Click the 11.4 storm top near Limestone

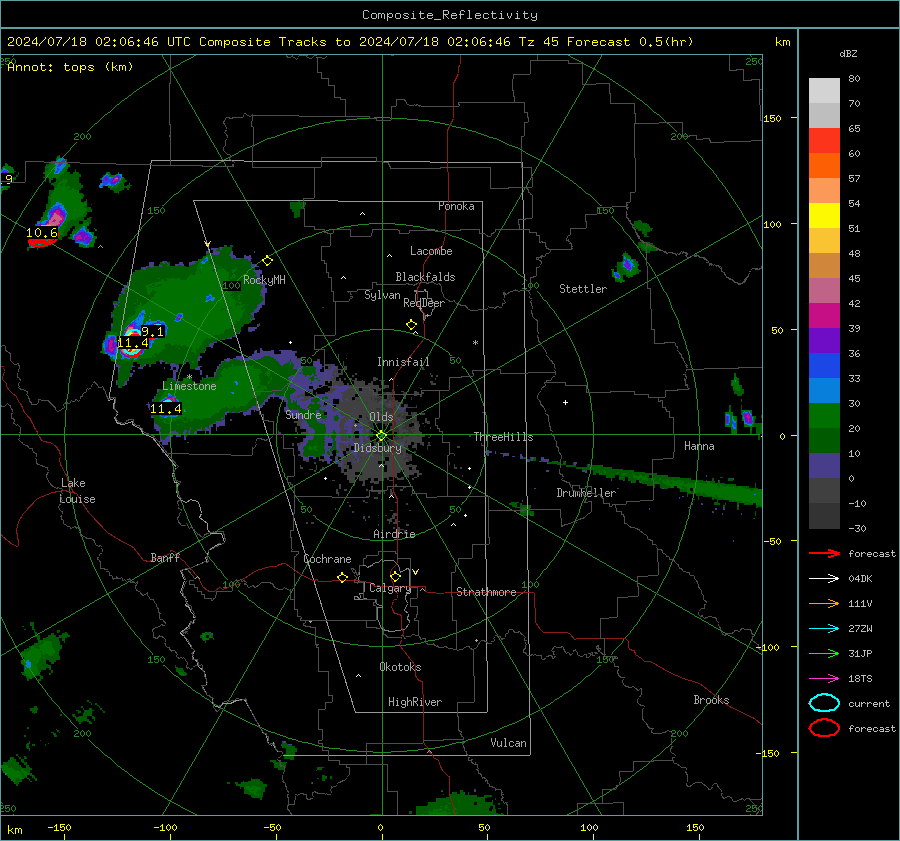click(166, 409)
